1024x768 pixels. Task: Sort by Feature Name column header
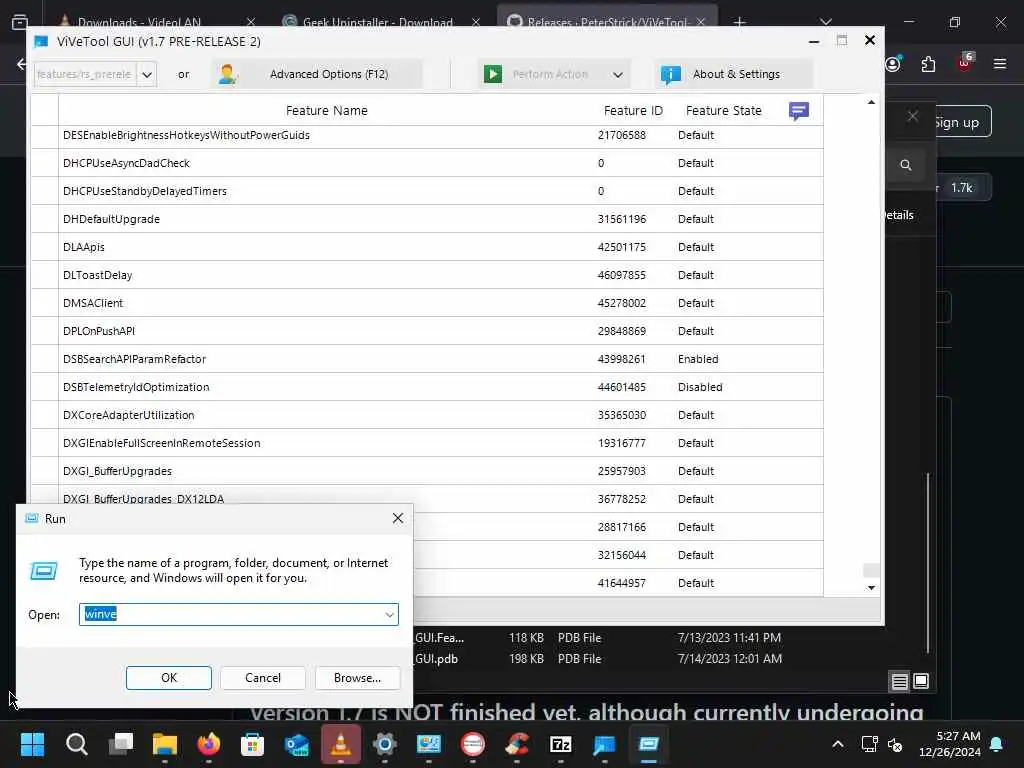327,110
